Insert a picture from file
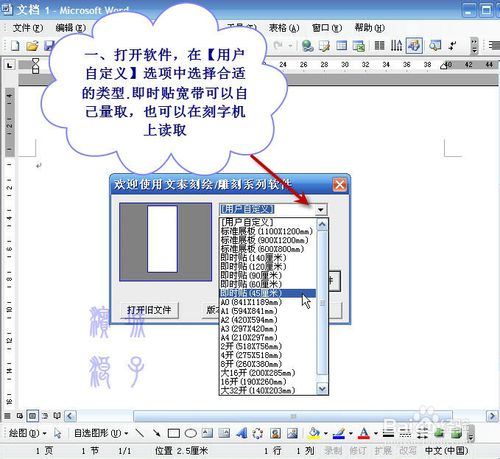 point(292,433)
